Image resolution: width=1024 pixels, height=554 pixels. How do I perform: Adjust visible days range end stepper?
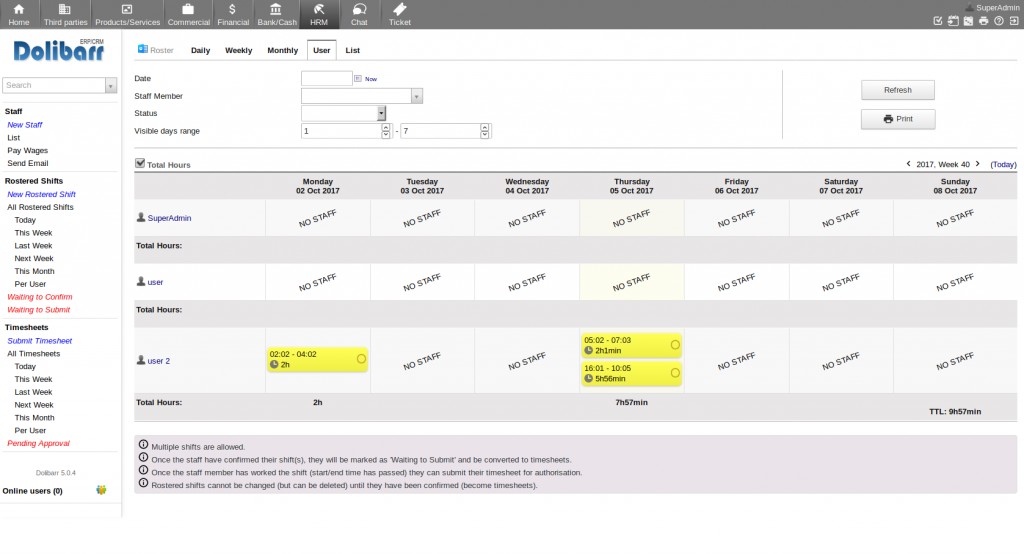point(485,131)
